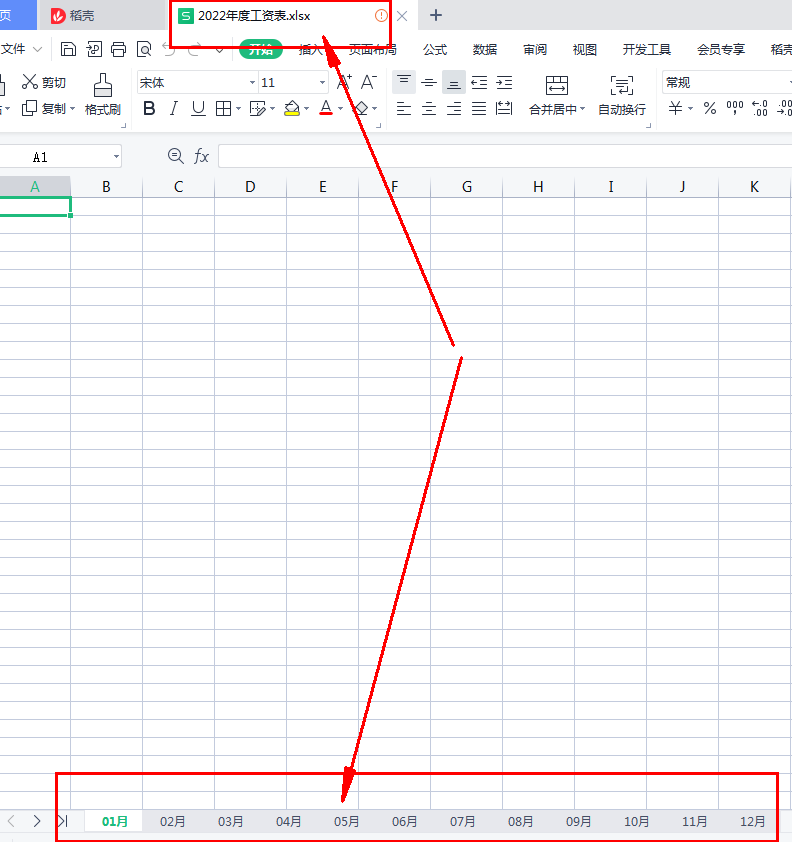Click the clear formatting eraser icon

click(x=361, y=108)
